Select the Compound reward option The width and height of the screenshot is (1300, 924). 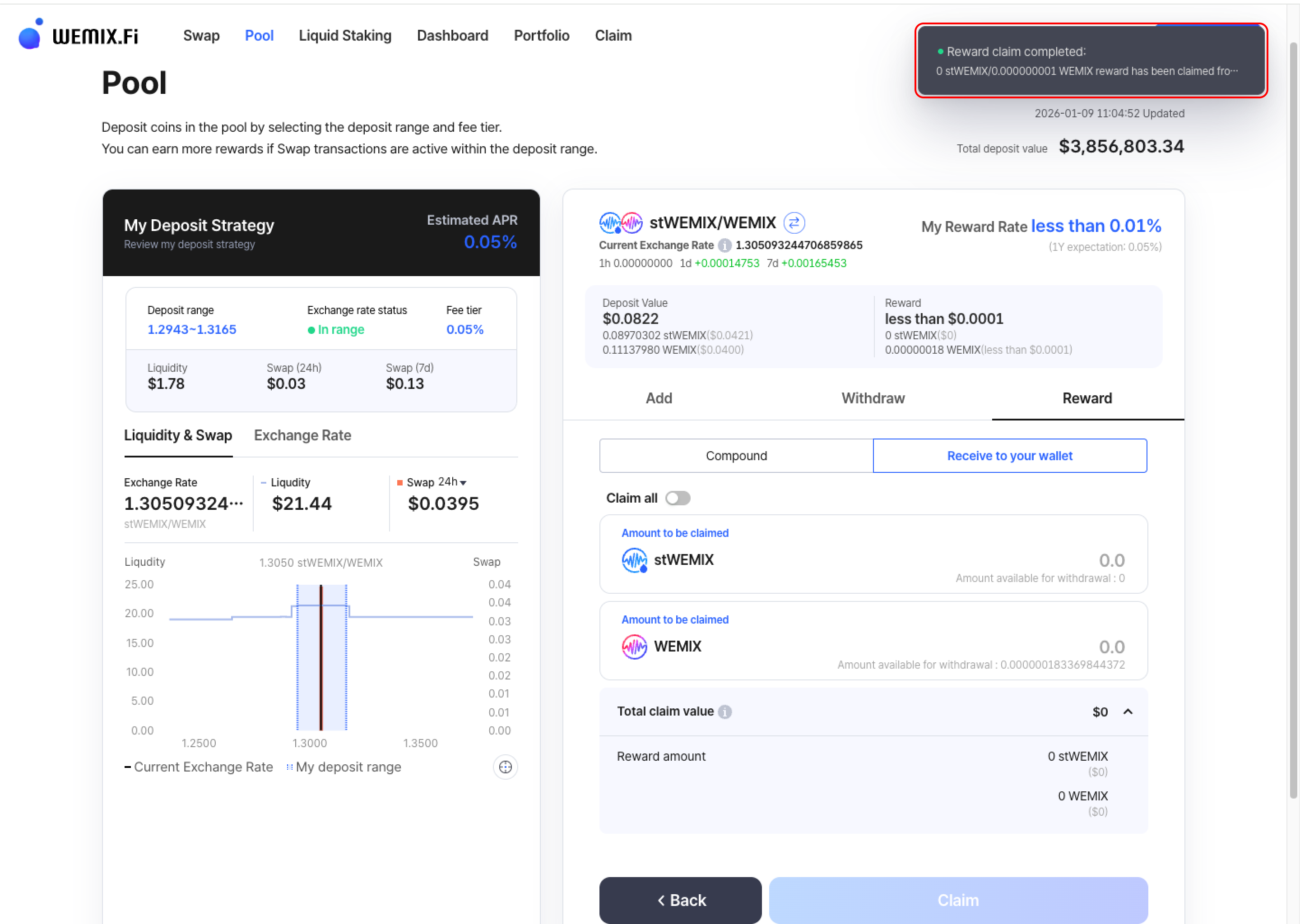pyautogui.click(x=736, y=456)
